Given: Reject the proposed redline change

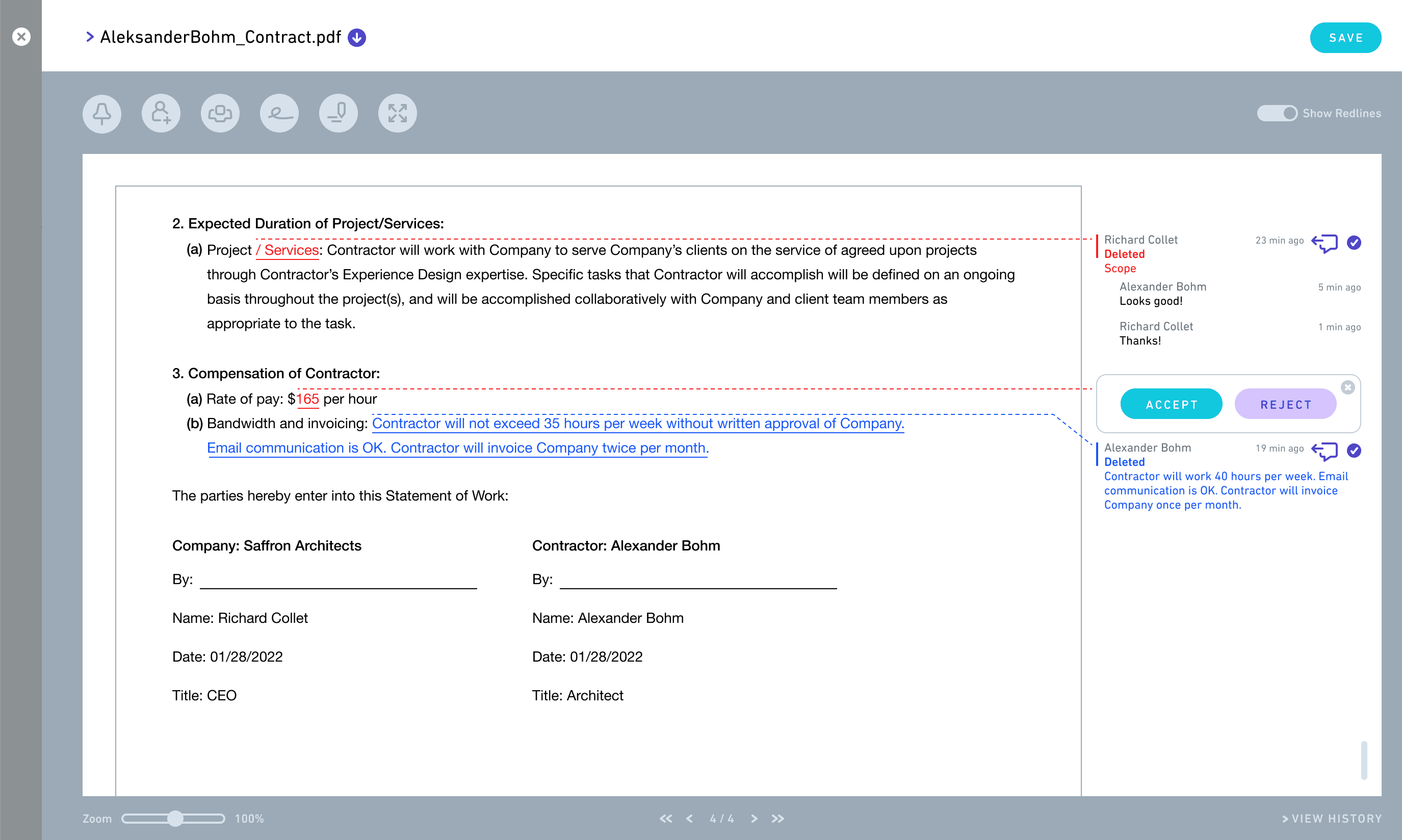Looking at the screenshot, I should coord(1285,404).
